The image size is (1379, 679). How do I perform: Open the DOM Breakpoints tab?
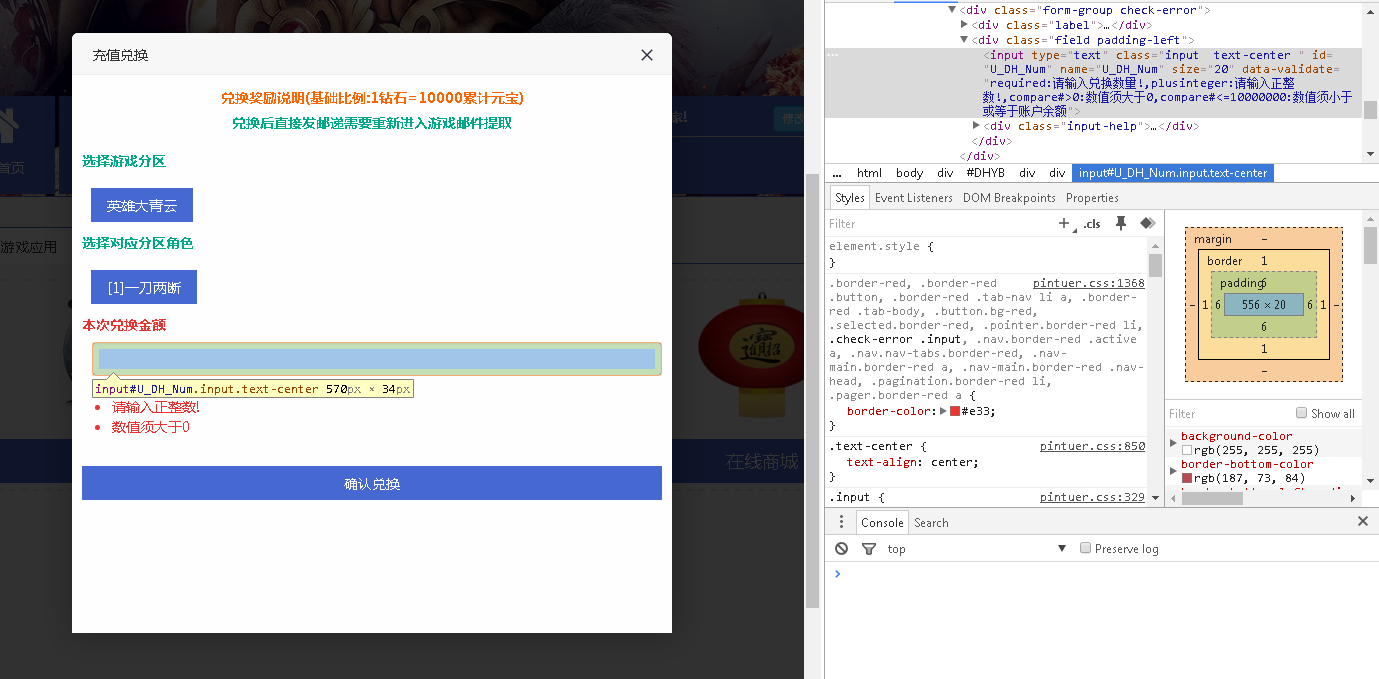coord(1008,198)
